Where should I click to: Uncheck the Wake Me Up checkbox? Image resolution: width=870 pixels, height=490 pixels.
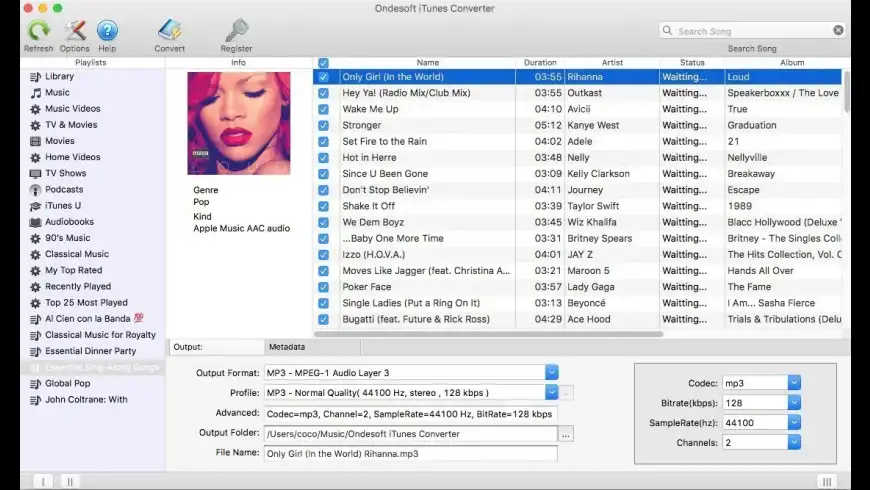tap(323, 109)
